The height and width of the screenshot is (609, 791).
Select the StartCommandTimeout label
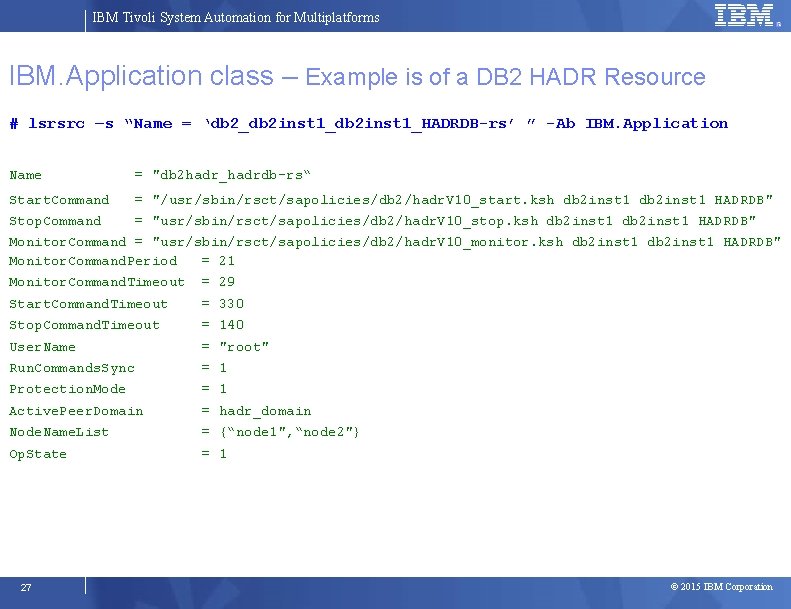tap(88, 304)
